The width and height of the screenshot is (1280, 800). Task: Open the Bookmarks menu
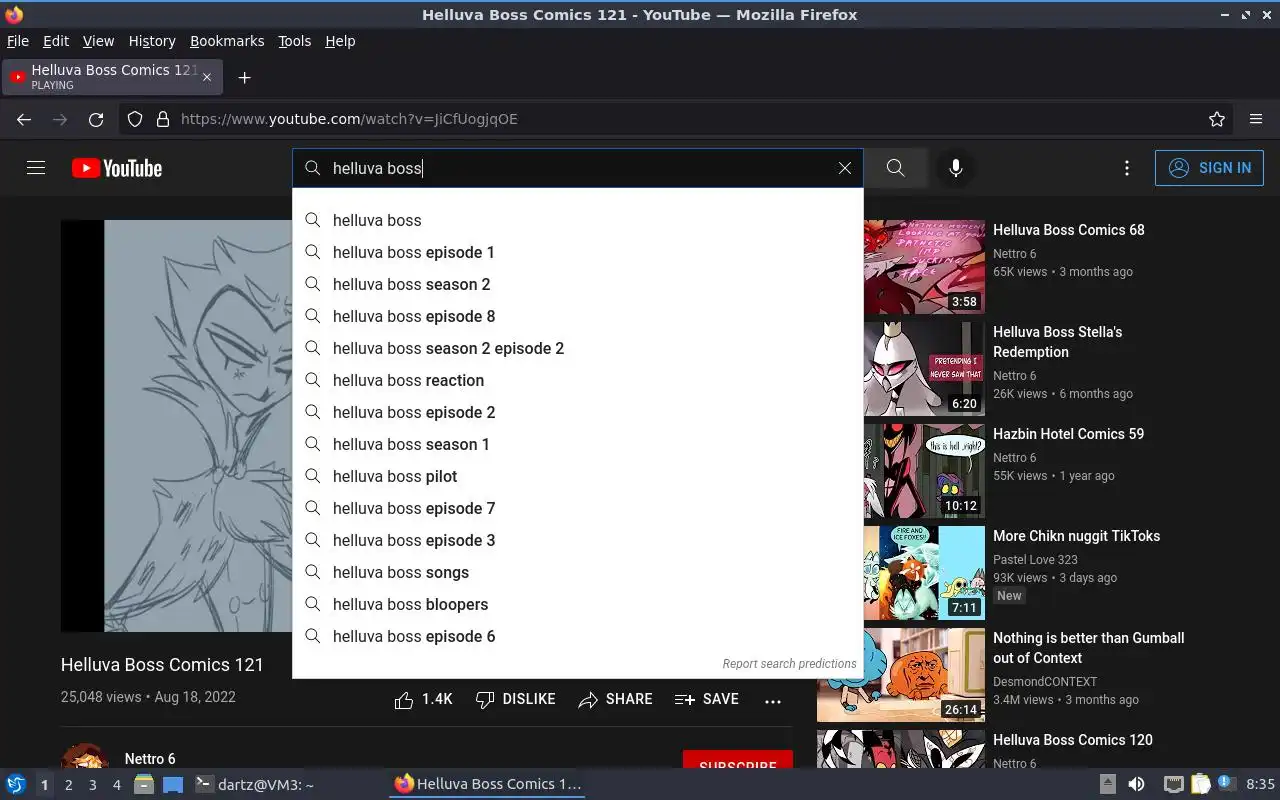tap(227, 41)
